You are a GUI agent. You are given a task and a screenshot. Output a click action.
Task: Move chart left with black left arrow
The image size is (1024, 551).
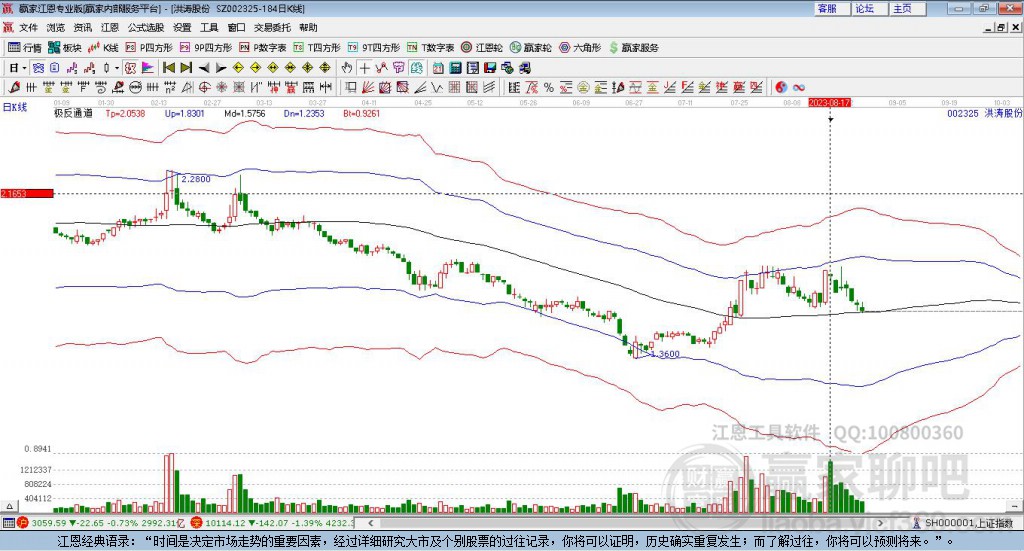coord(204,68)
